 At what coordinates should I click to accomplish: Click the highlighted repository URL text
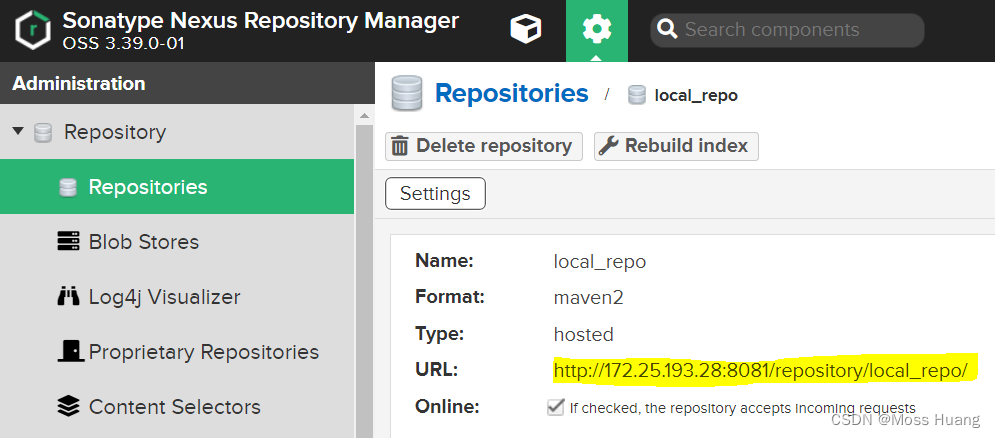tap(761, 370)
